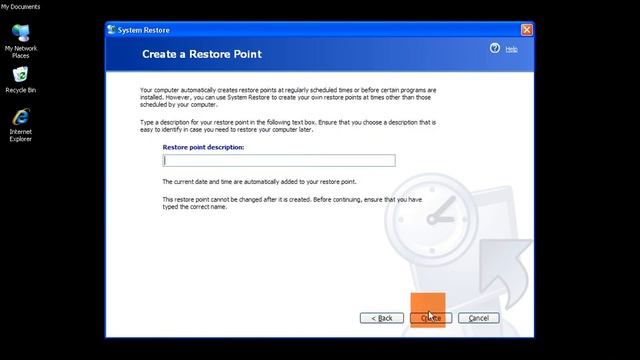The width and height of the screenshot is (640, 360).
Task: Go back with the Back button
Action: tap(382, 318)
